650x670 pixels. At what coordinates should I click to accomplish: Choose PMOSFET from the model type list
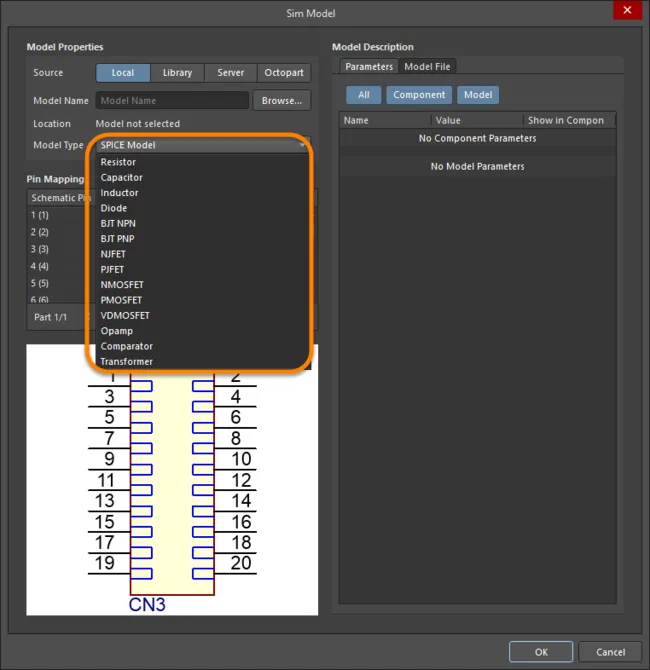(x=203, y=300)
